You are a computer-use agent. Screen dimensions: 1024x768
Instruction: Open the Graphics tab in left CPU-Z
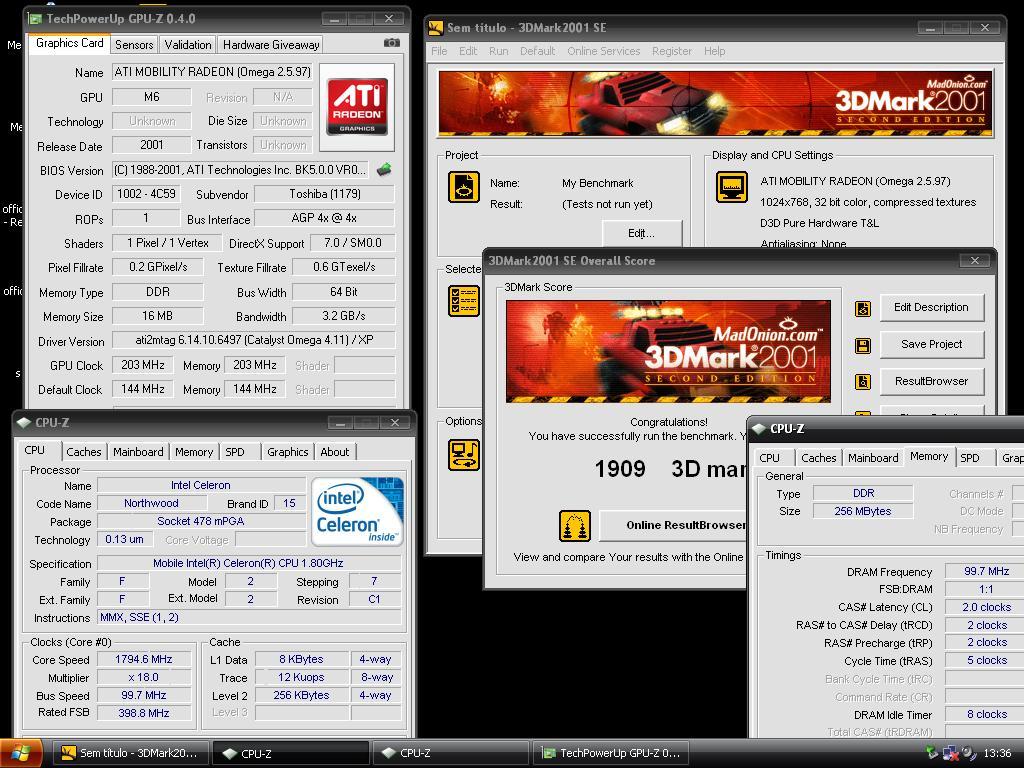click(287, 452)
